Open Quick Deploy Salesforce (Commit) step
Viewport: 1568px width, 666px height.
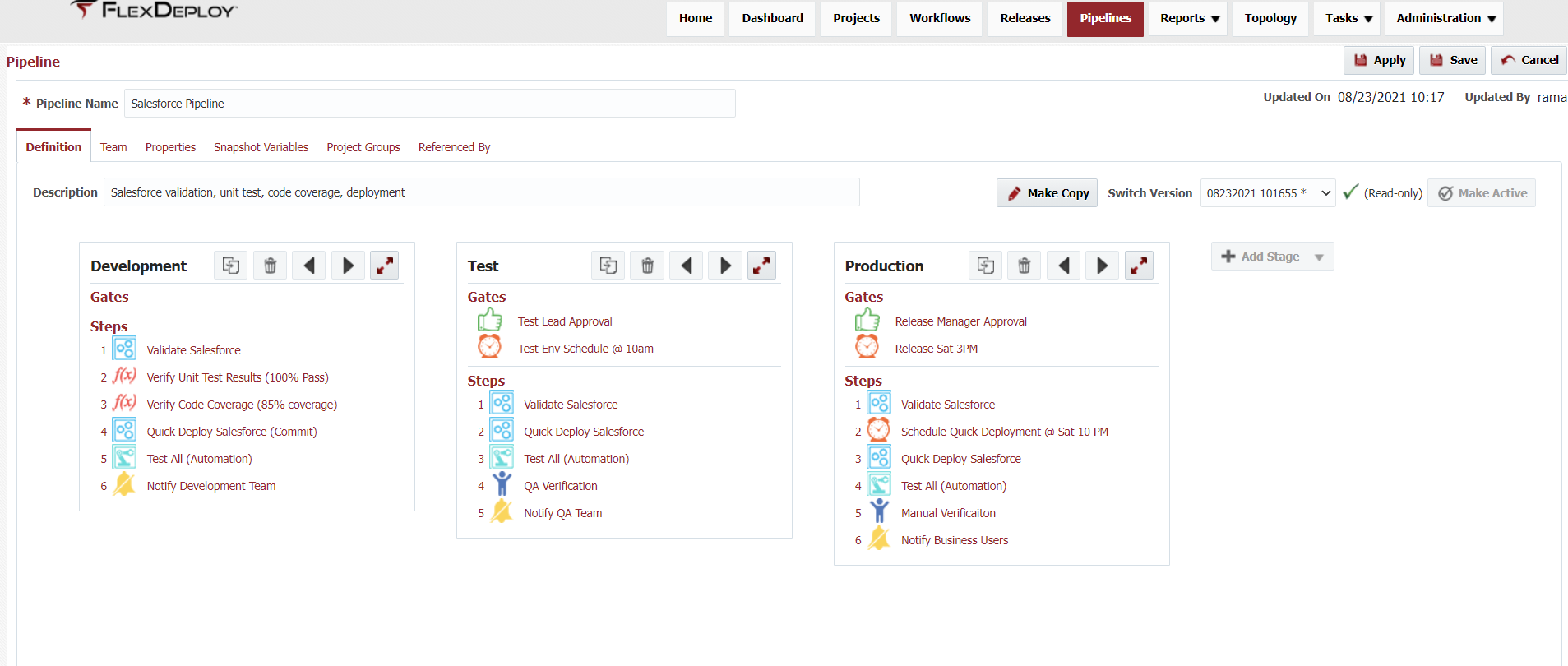pyautogui.click(x=232, y=432)
